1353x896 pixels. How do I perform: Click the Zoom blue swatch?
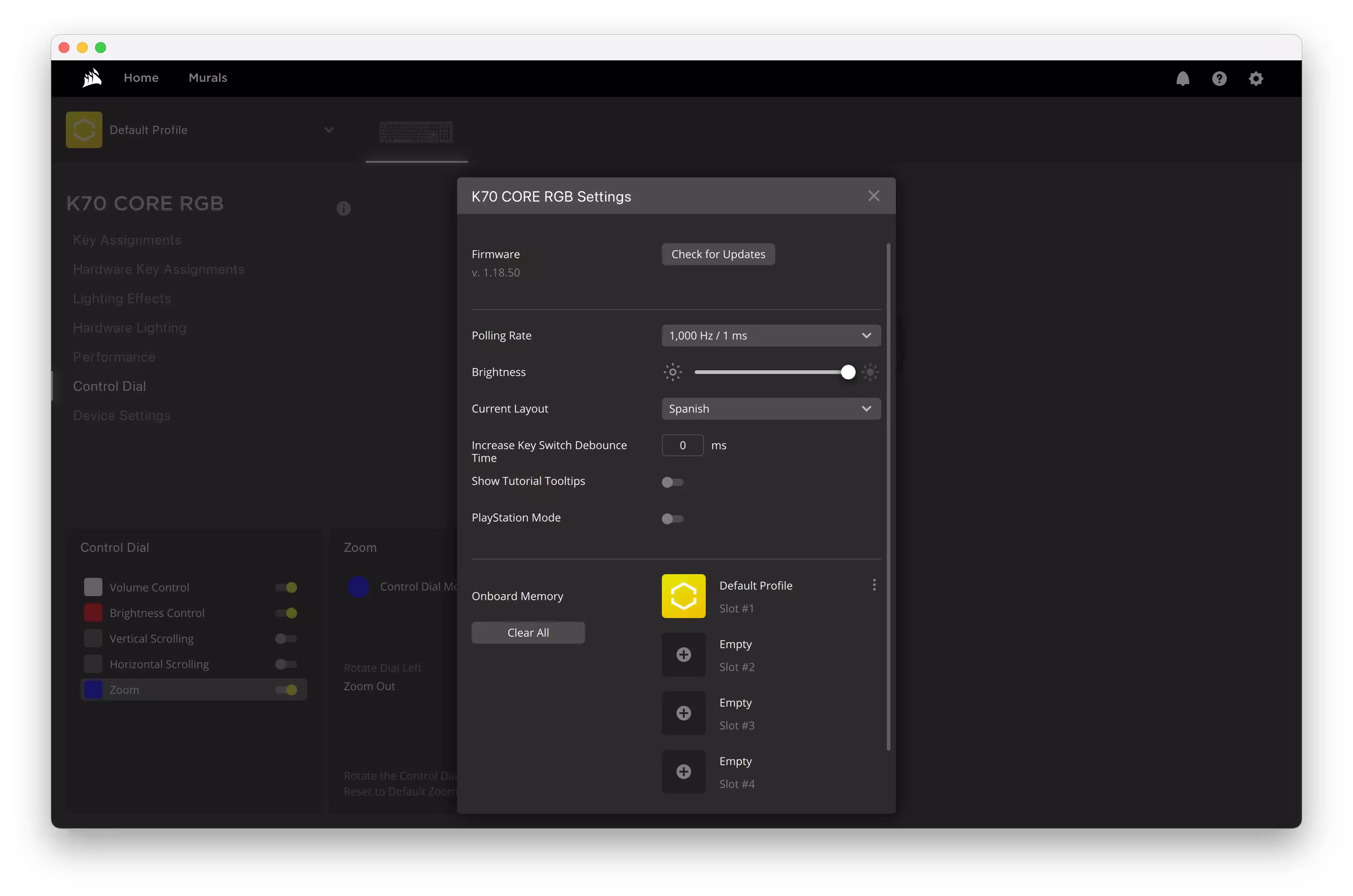click(x=93, y=690)
